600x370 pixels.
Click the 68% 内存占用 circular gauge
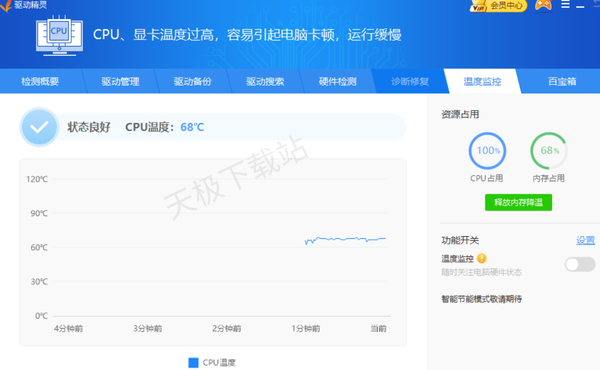[549, 151]
